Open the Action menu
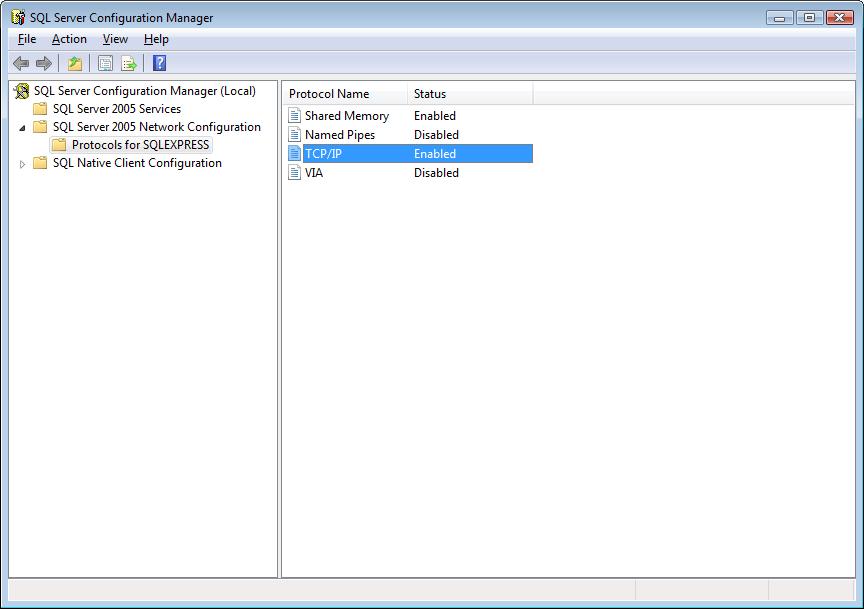Image resolution: width=864 pixels, height=609 pixels. pos(69,39)
